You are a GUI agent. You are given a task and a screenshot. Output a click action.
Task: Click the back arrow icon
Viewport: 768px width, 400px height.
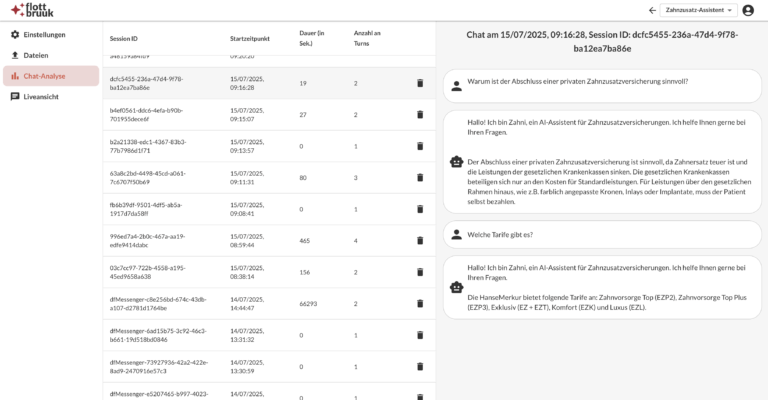(x=652, y=10)
